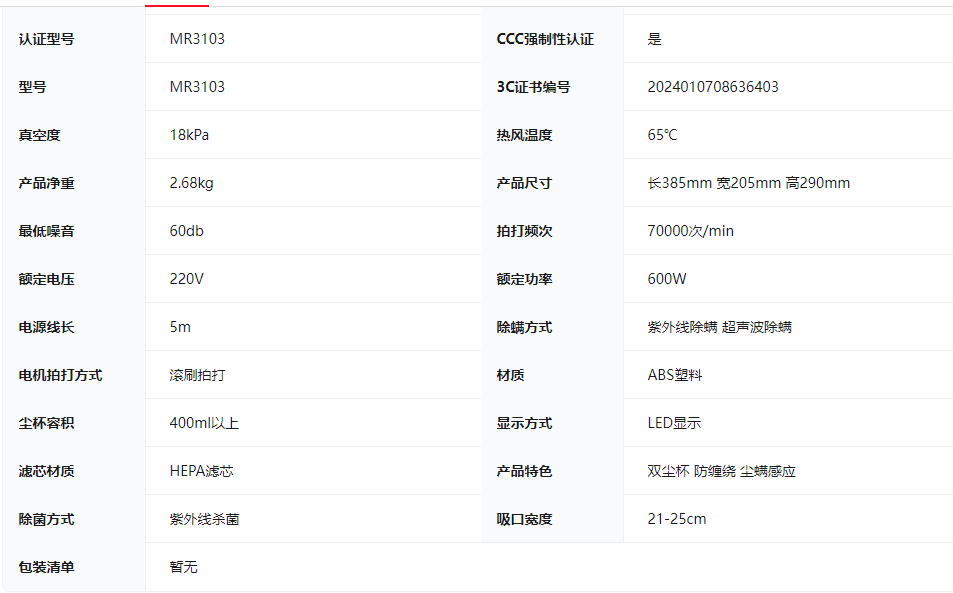Select the 60db 最低噪音 value
953x593 pixels.
click(x=186, y=231)
